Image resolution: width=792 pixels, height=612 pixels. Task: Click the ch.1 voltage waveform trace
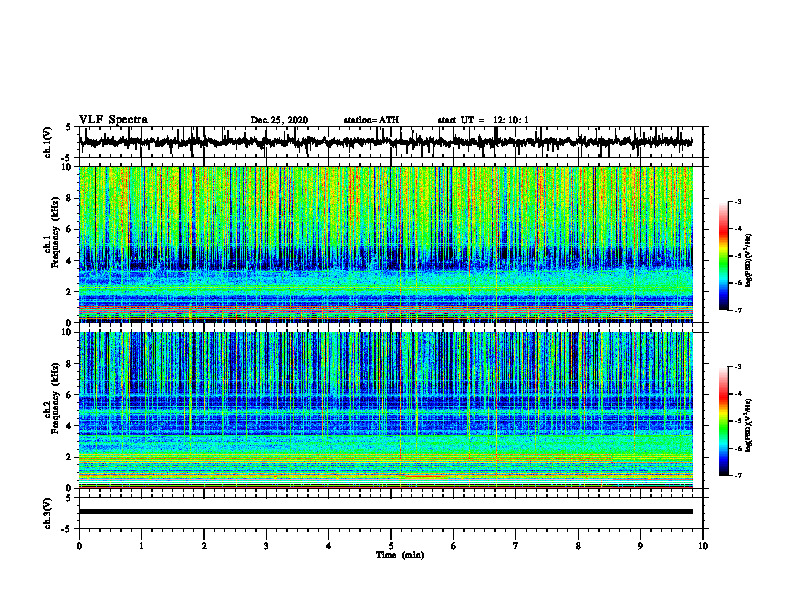pos(386,142)
